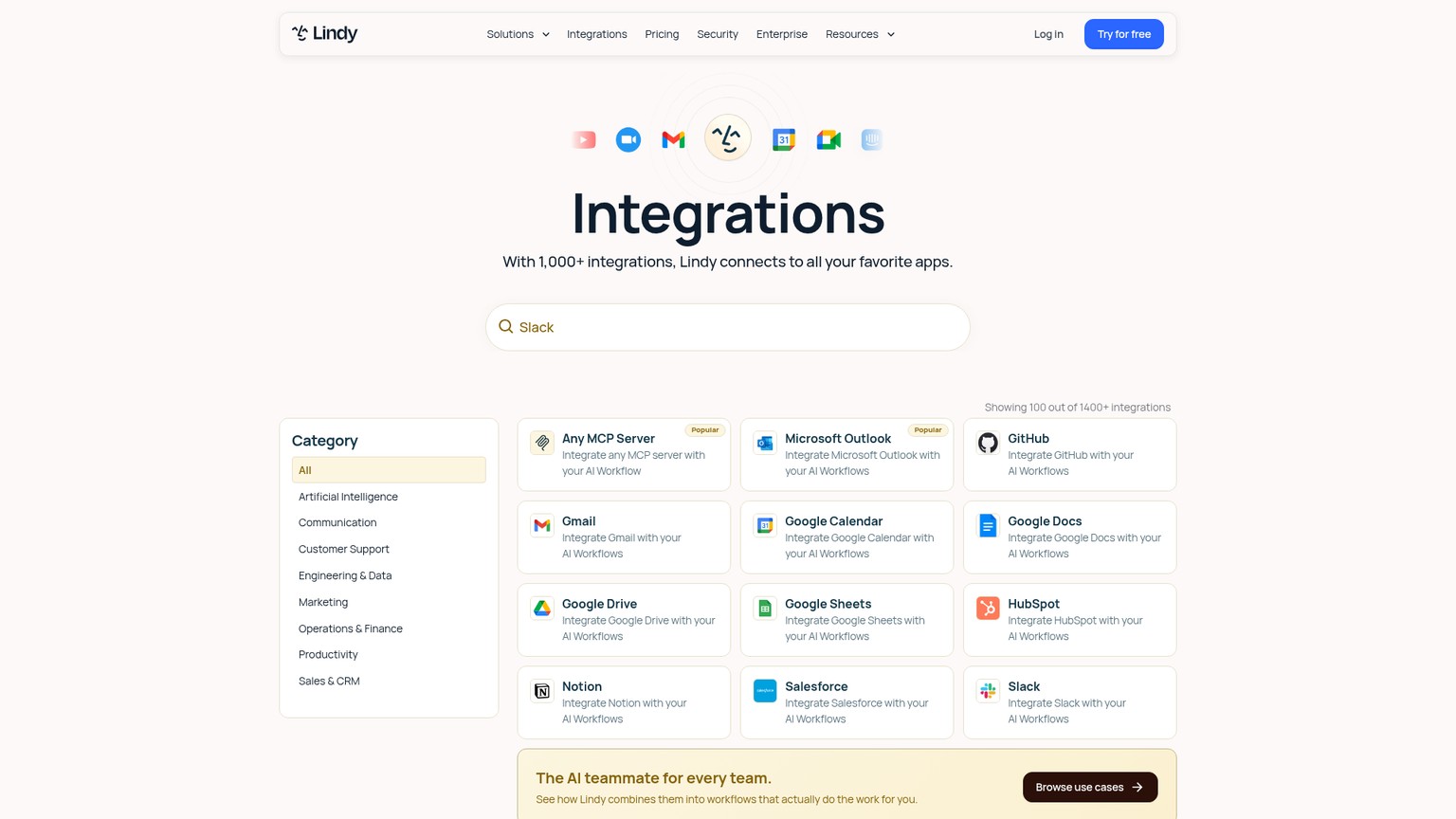The height and width of the screenshot is (819, 1456).
Task: Click the Any MCP Server card icon
Action: tap(542, 443)
